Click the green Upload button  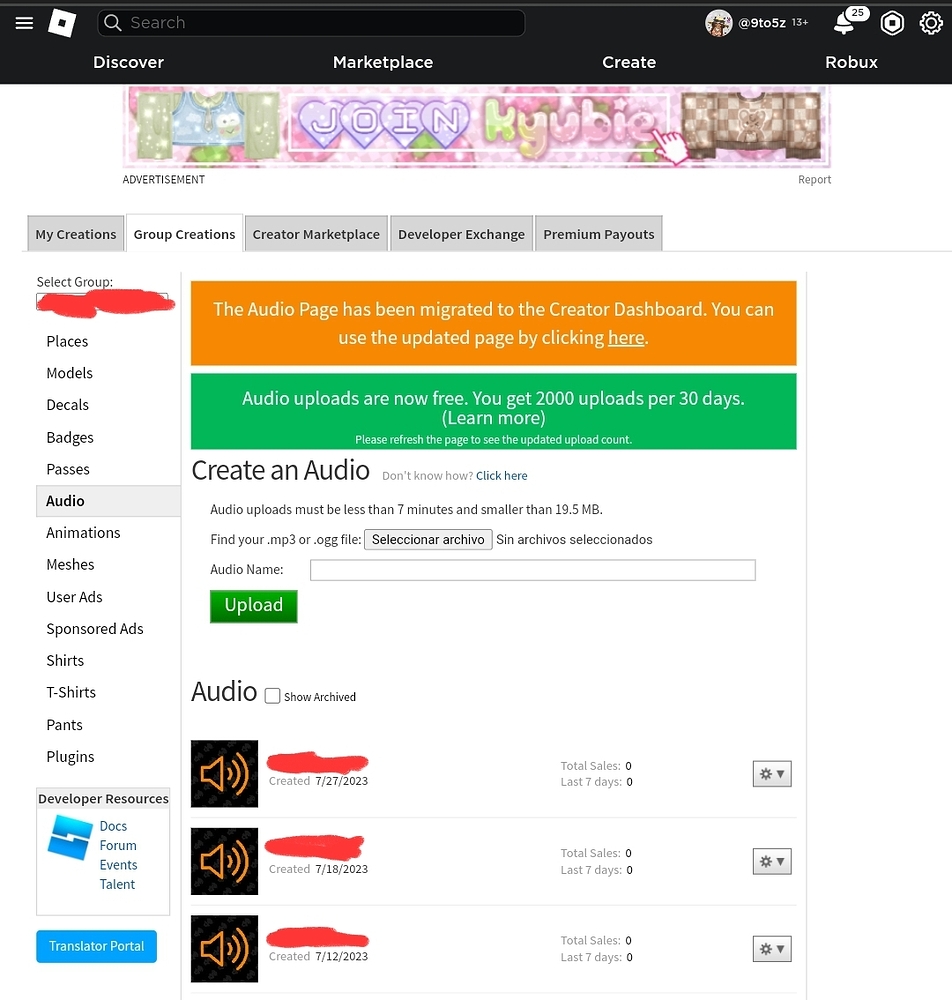click(253, 605)
